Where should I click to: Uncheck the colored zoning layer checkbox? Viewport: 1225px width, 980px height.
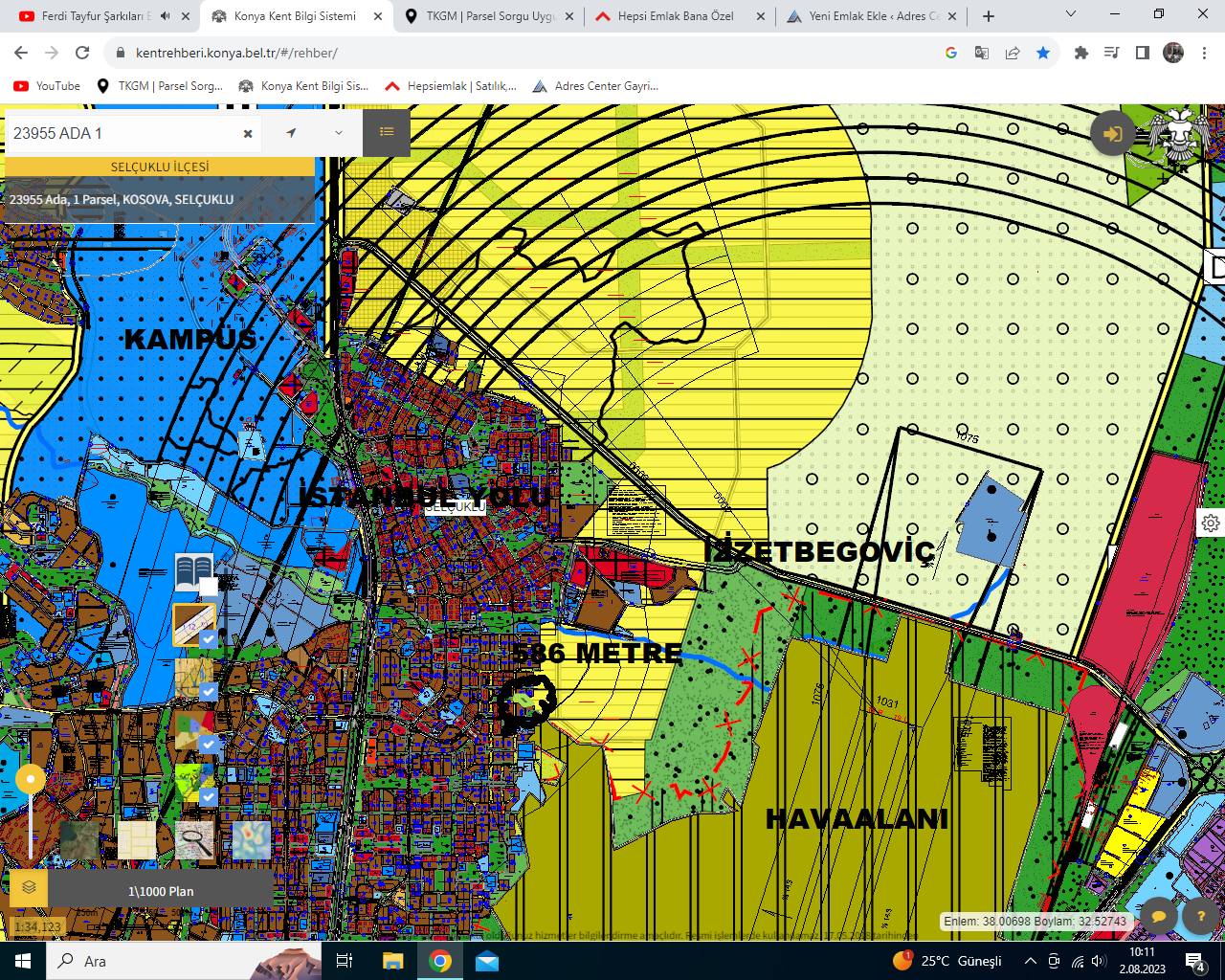208,743
